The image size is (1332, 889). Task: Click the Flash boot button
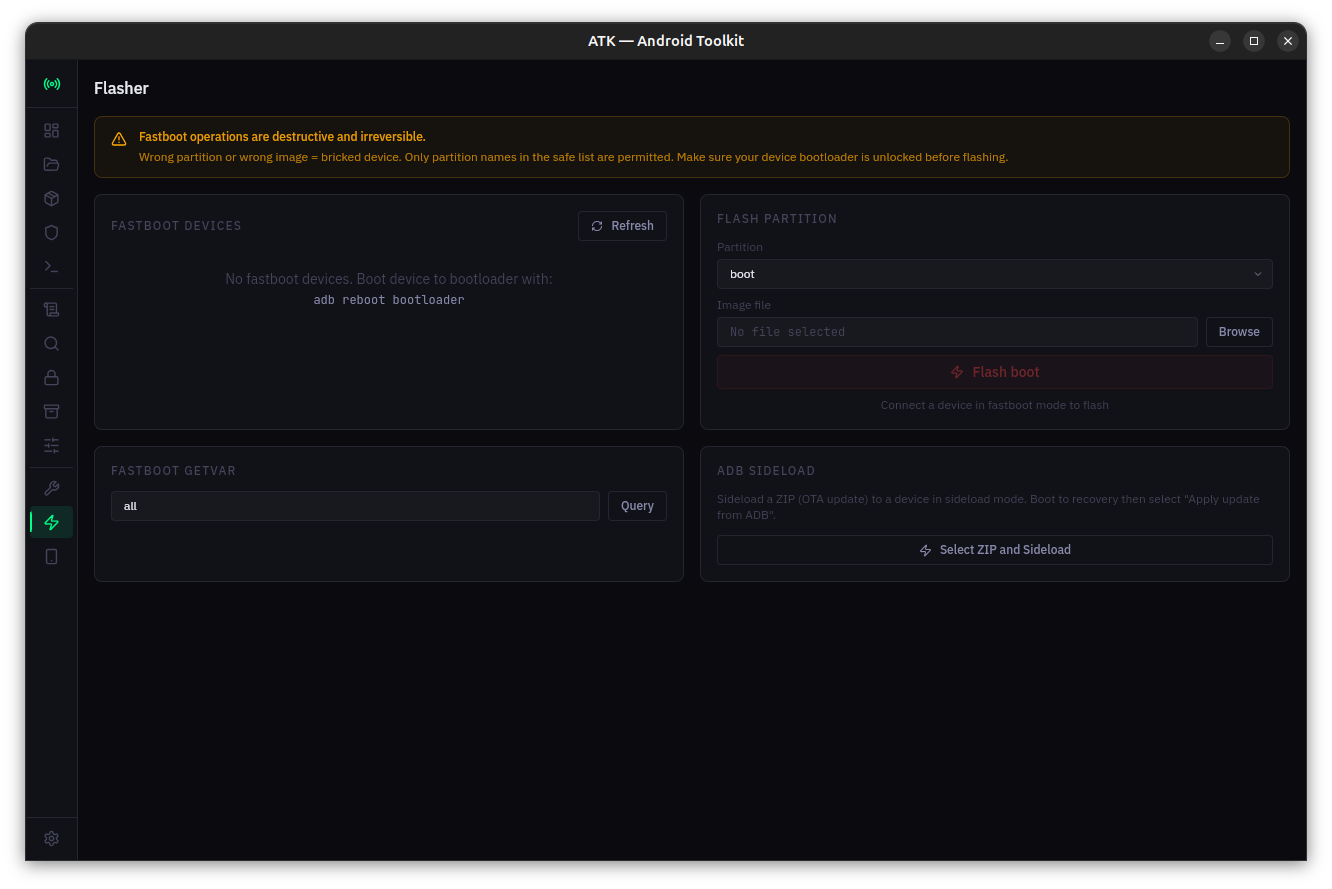click(x=994, y=372)
